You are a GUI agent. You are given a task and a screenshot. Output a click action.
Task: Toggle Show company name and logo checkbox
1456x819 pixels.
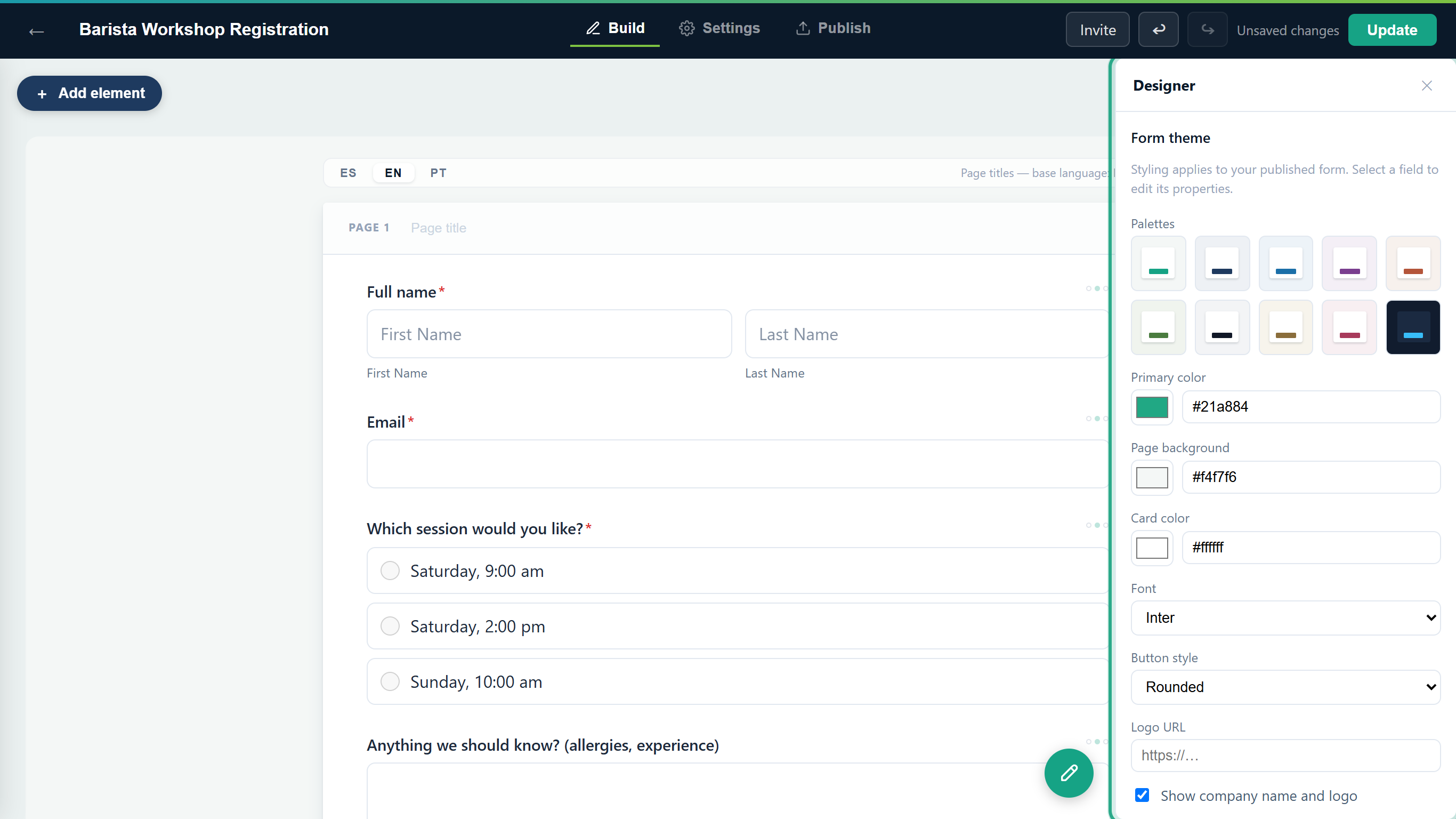click(1142, 795)
